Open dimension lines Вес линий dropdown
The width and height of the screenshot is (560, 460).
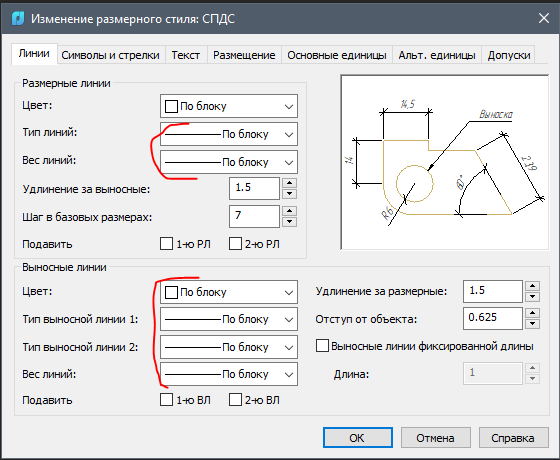tap(229, 162)
